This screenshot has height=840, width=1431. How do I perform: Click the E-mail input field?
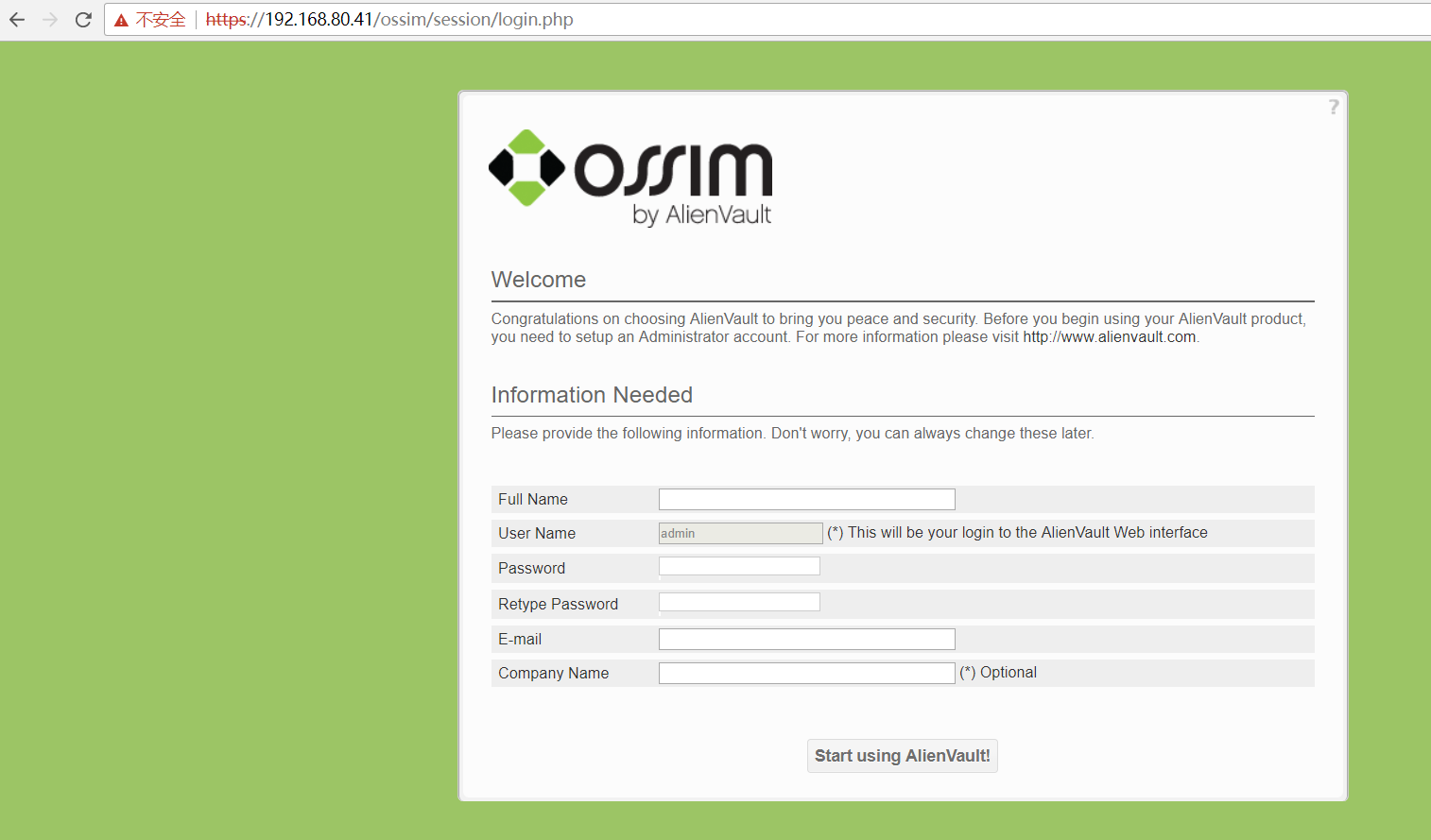807,639
